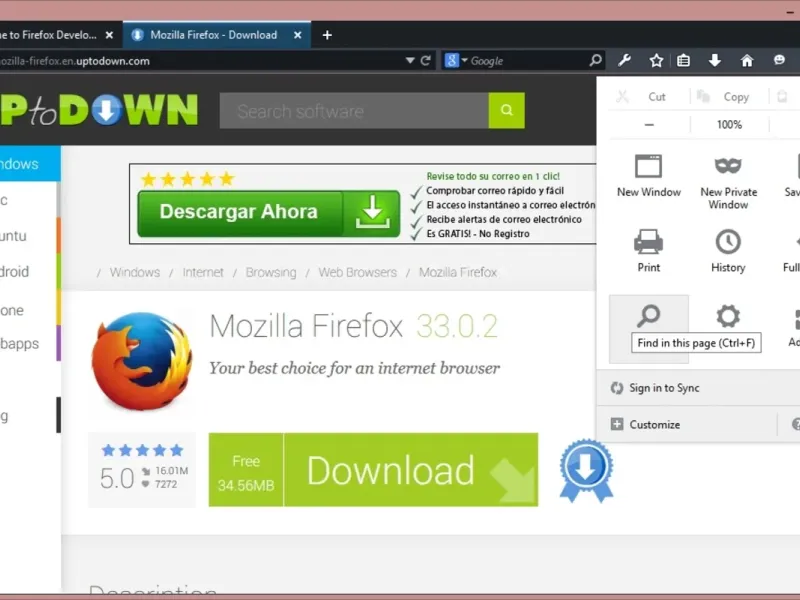
Task: Open the Windows breadcrumb link
Action: pyautogui.click(x=135, y=272)
